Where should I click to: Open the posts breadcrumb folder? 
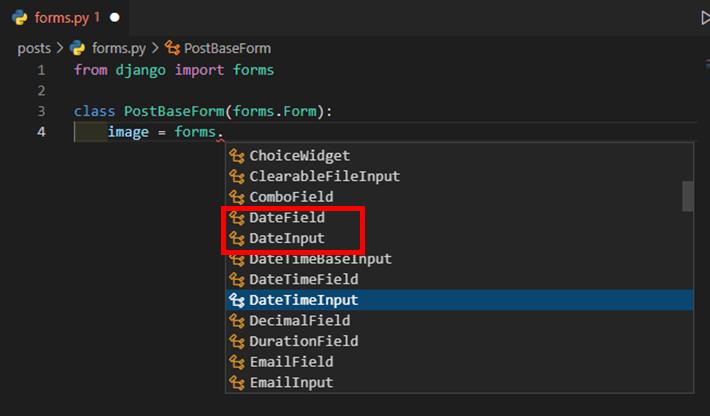[x=34, y=48]
